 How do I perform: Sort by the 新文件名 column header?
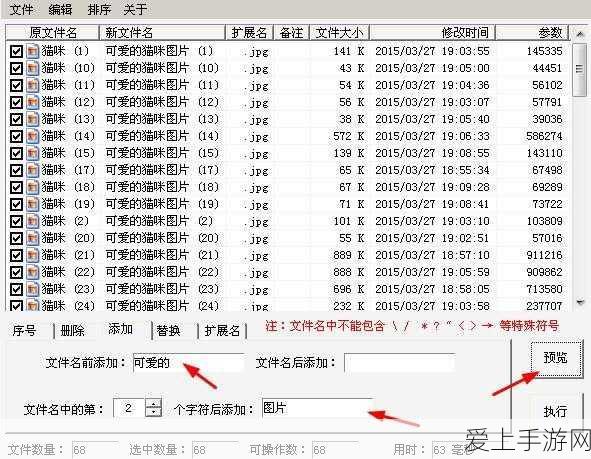click(x=162, y=33)
